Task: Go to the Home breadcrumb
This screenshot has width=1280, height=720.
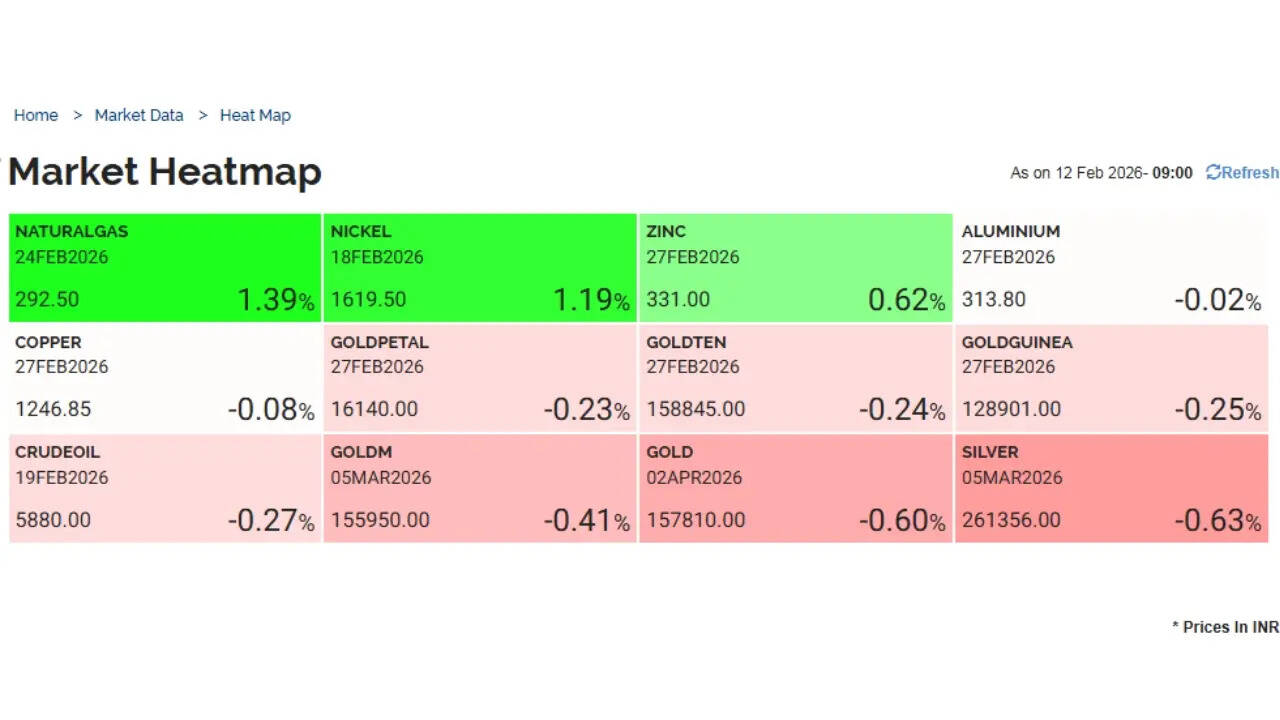Action: [x=36, y=115]
